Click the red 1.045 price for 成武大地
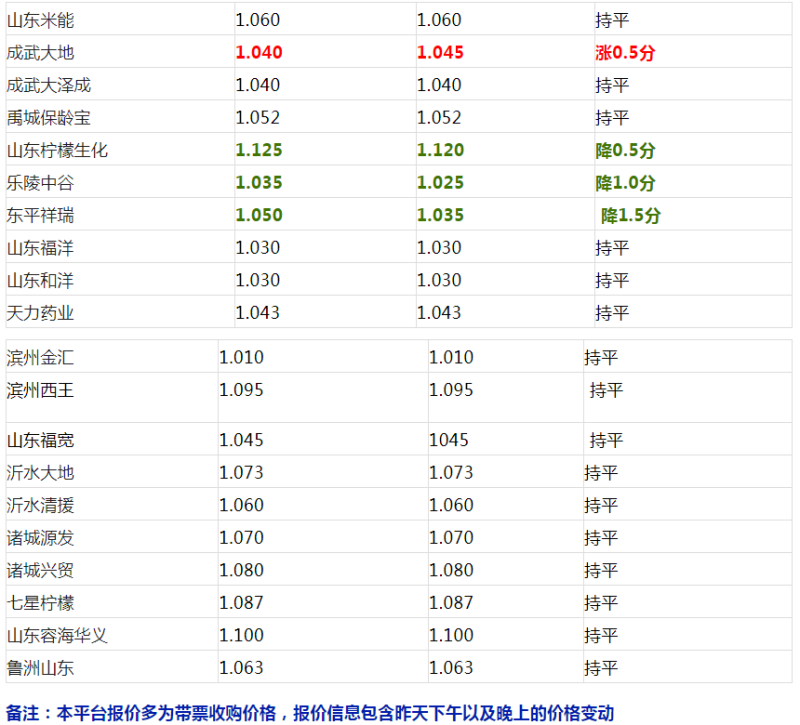Viewport: 800px width, 725px height. tap(440, 52)
